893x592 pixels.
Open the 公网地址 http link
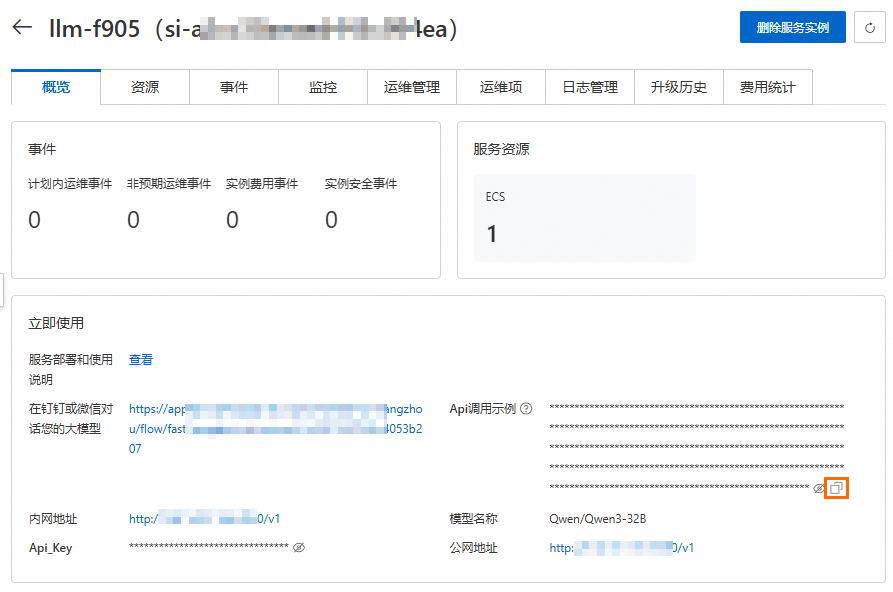[621, 548]
